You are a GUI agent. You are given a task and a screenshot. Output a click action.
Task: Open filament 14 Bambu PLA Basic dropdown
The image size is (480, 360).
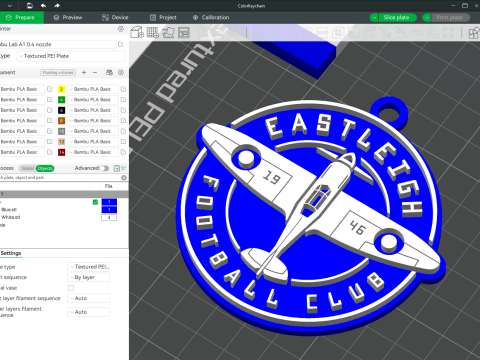[x=93, y=152]
